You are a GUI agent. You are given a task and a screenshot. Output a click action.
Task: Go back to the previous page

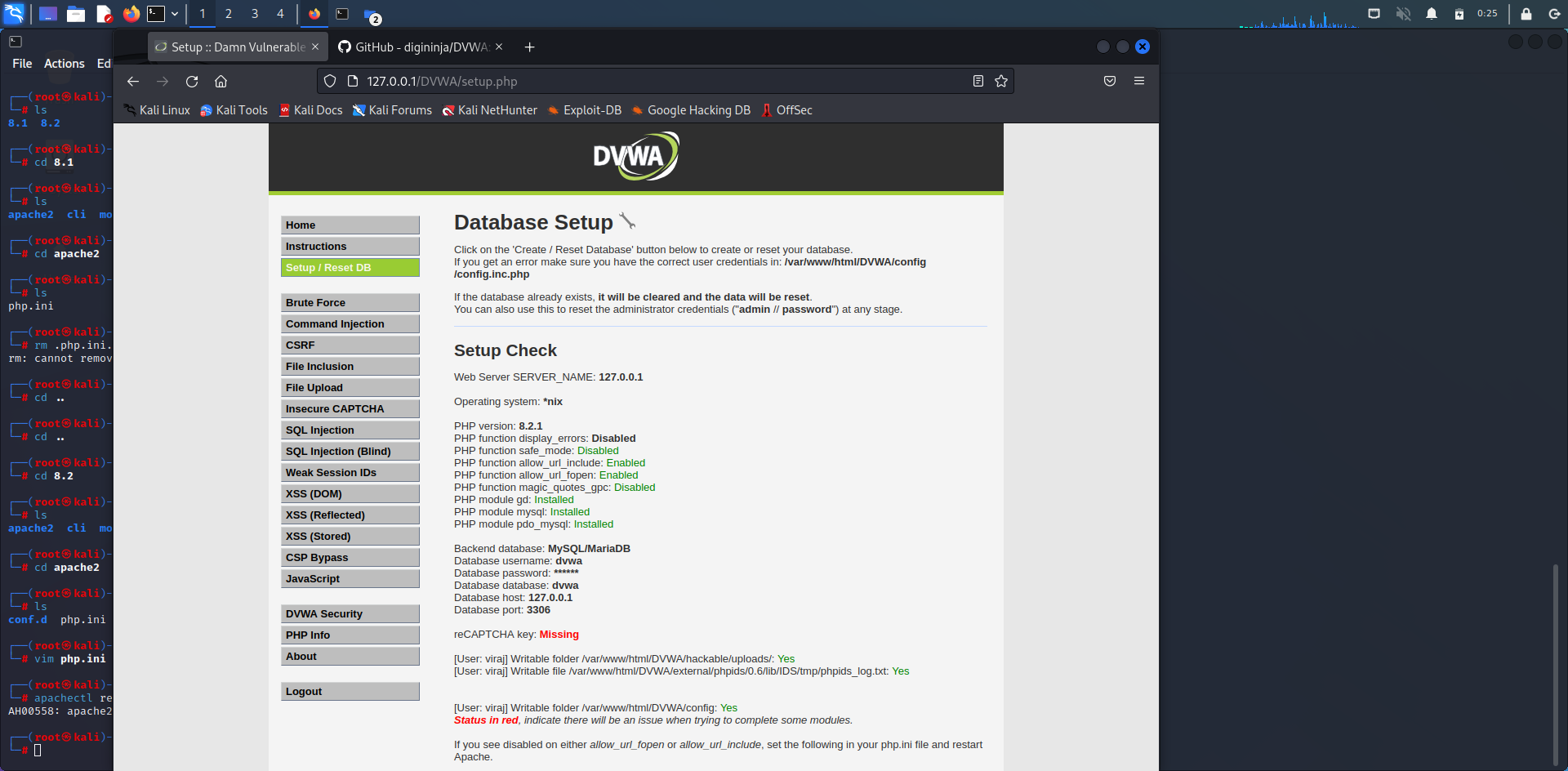132,81
